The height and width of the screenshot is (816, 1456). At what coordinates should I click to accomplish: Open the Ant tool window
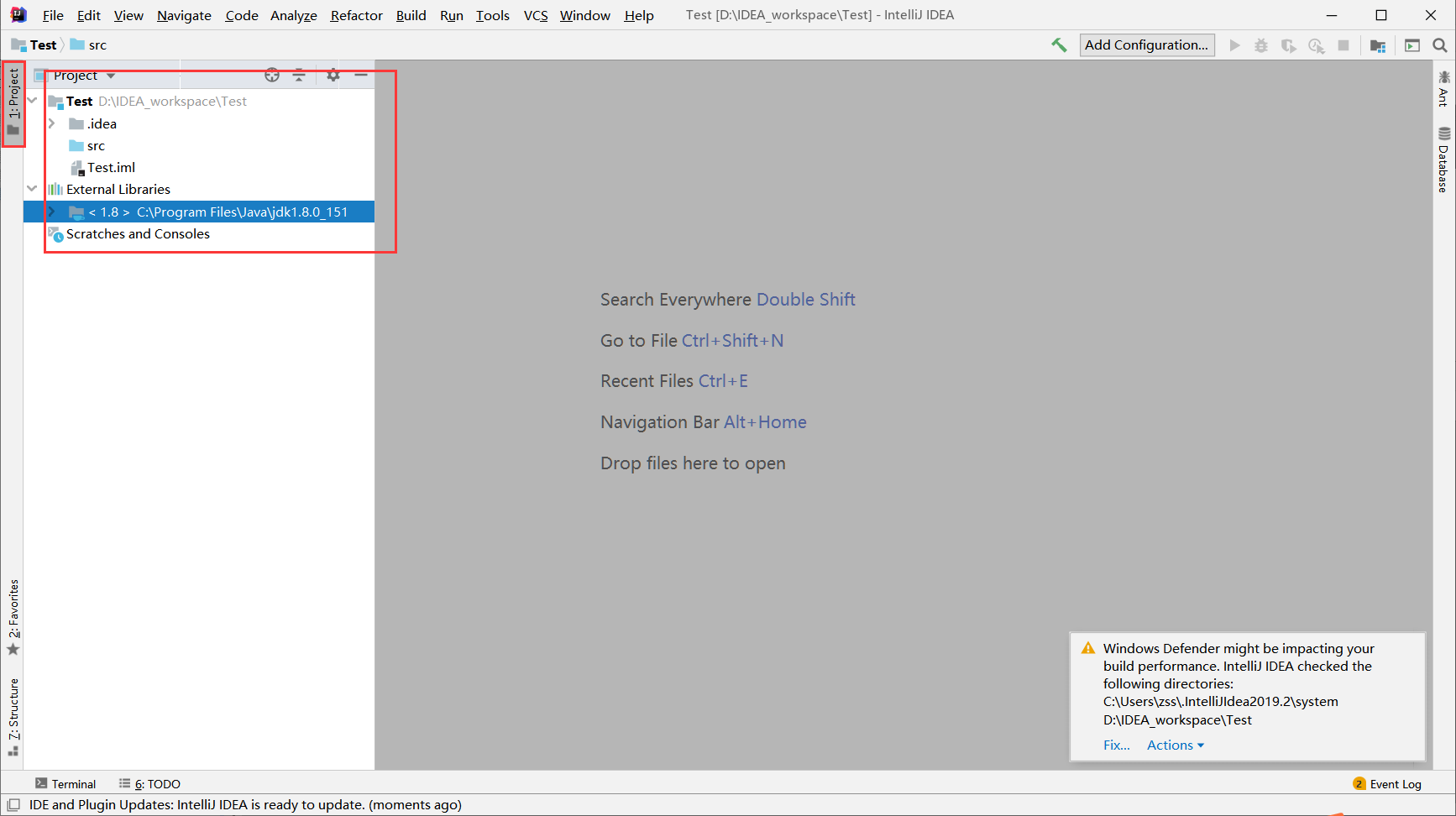(x=1443, y=89)
